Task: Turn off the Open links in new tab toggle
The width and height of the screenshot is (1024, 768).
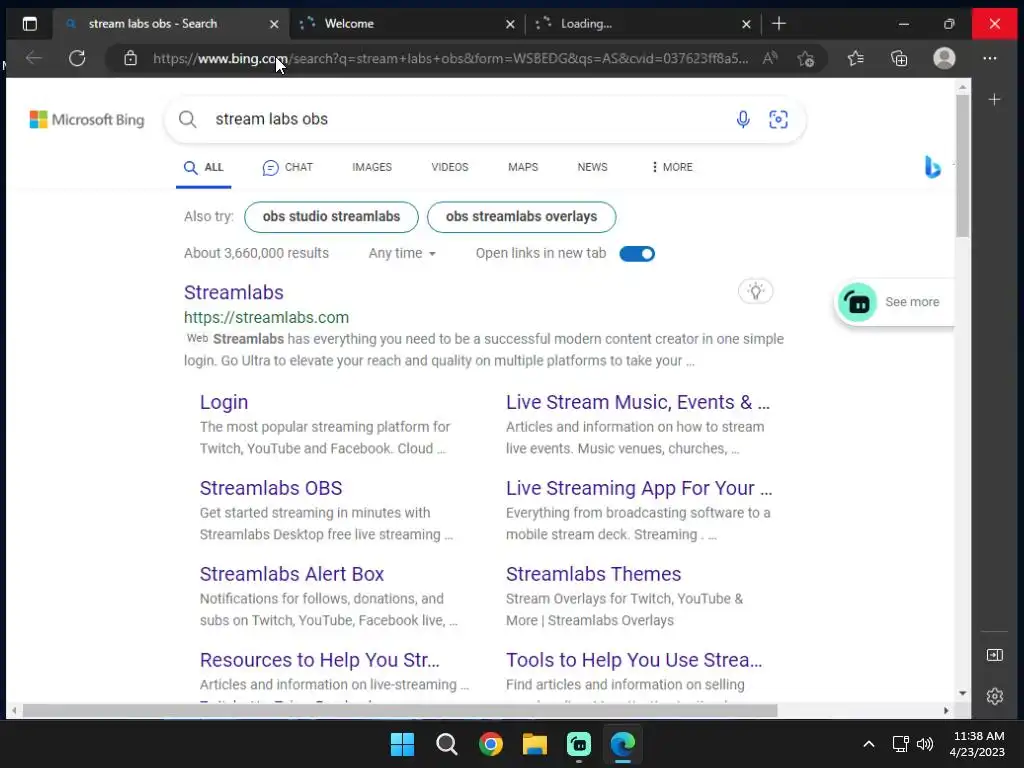Action: 637,254
